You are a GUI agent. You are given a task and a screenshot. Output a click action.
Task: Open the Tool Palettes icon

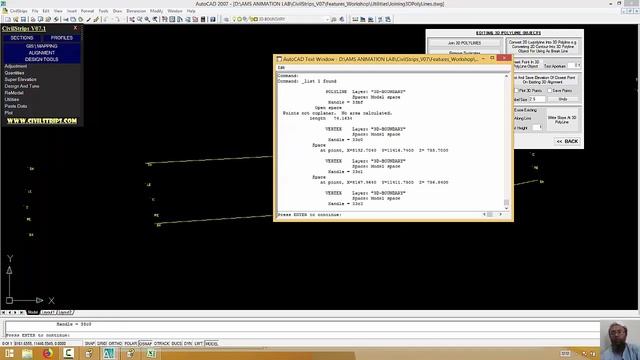click(x=180, y=19)
